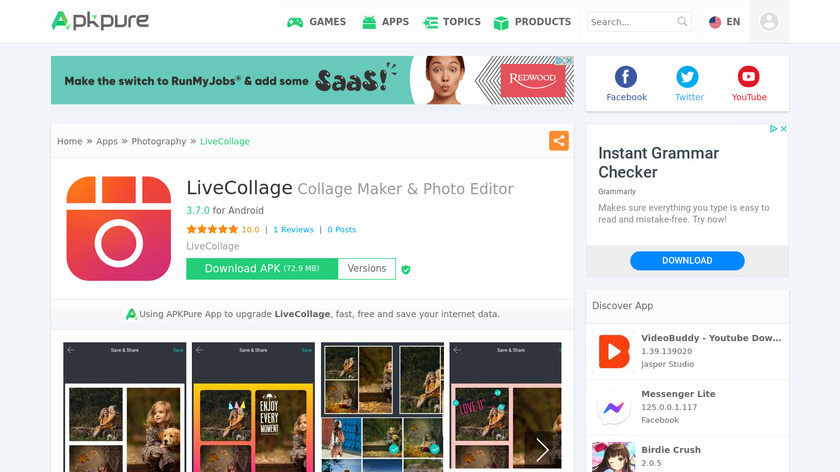Click the five-star rating
Image resolution: width=840 pixels, height=472 pixels.
[212, 229]
